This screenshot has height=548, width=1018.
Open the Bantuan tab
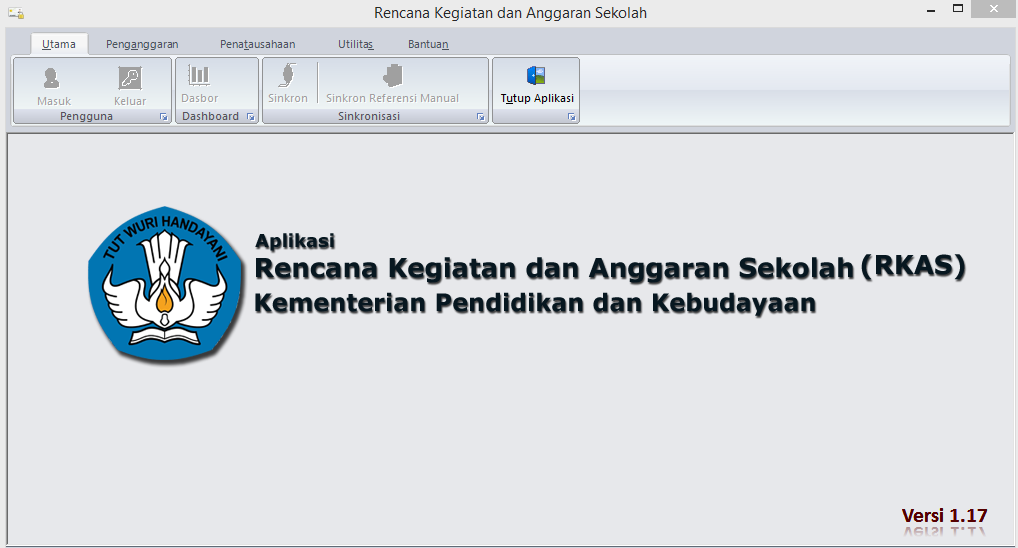click(x=428, y=44)
